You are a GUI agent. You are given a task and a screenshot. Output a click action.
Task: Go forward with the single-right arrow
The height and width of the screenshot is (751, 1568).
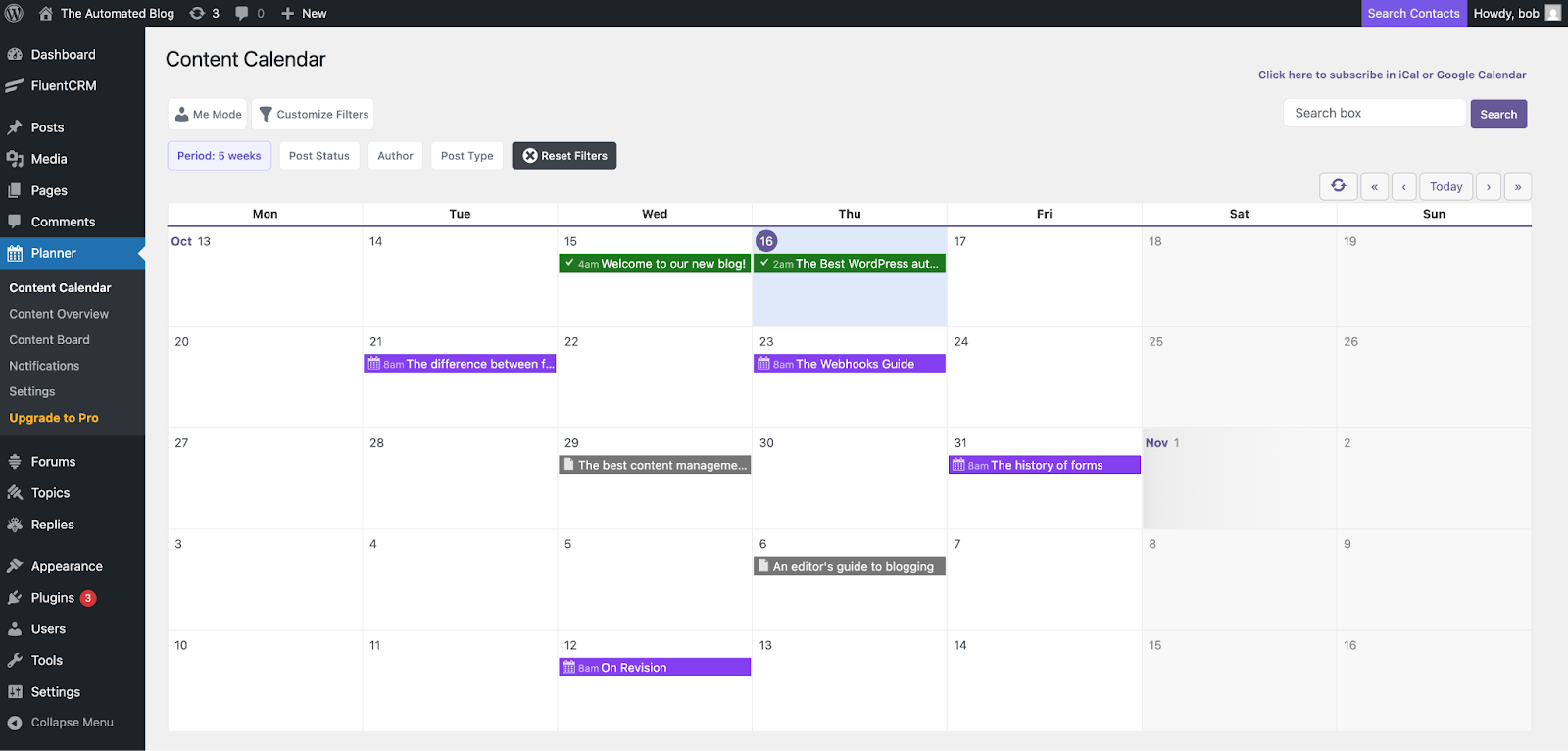1489,186
